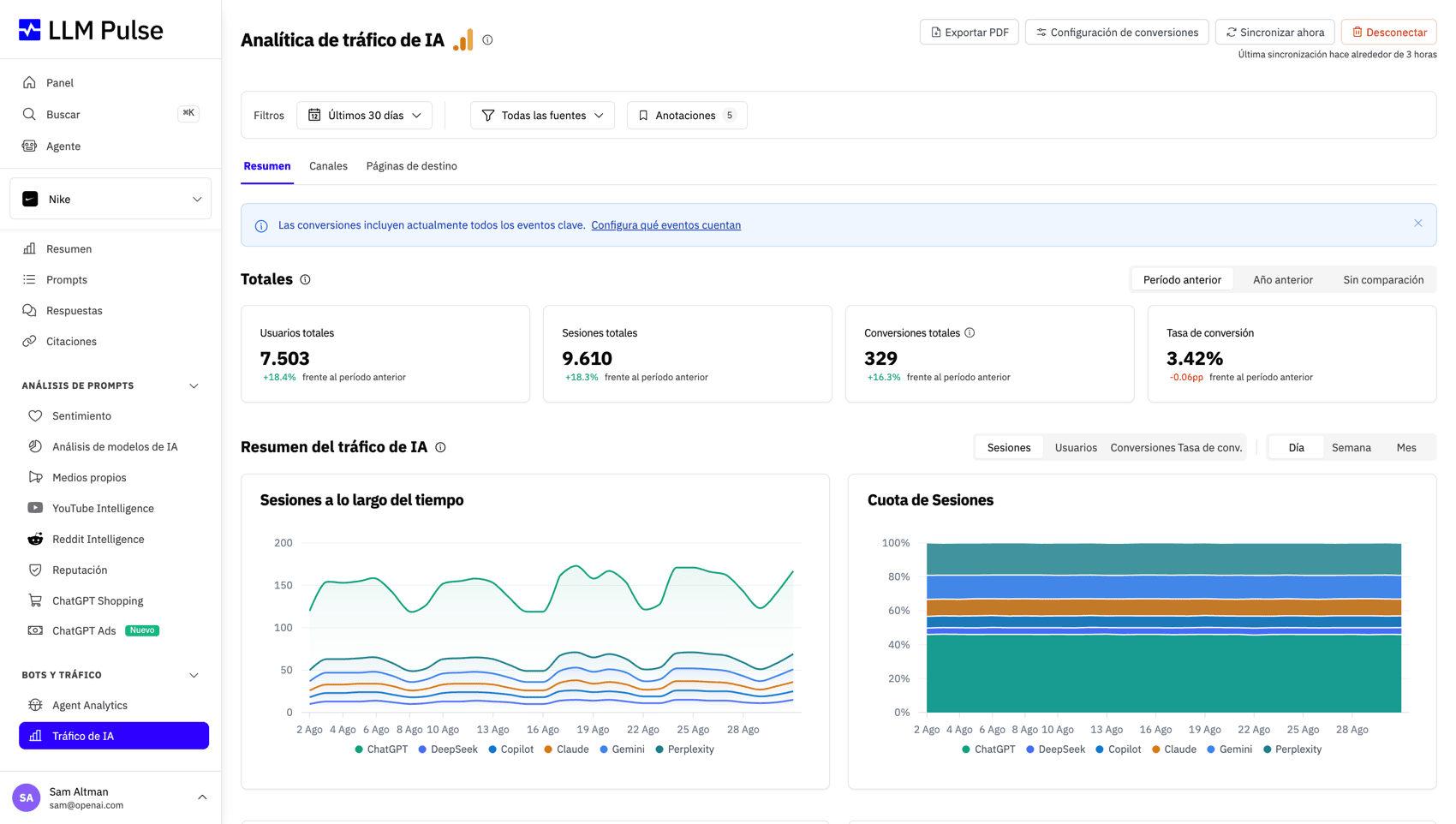Switch to the Resumen tab

pyautogui.click(x=267, y=166)
